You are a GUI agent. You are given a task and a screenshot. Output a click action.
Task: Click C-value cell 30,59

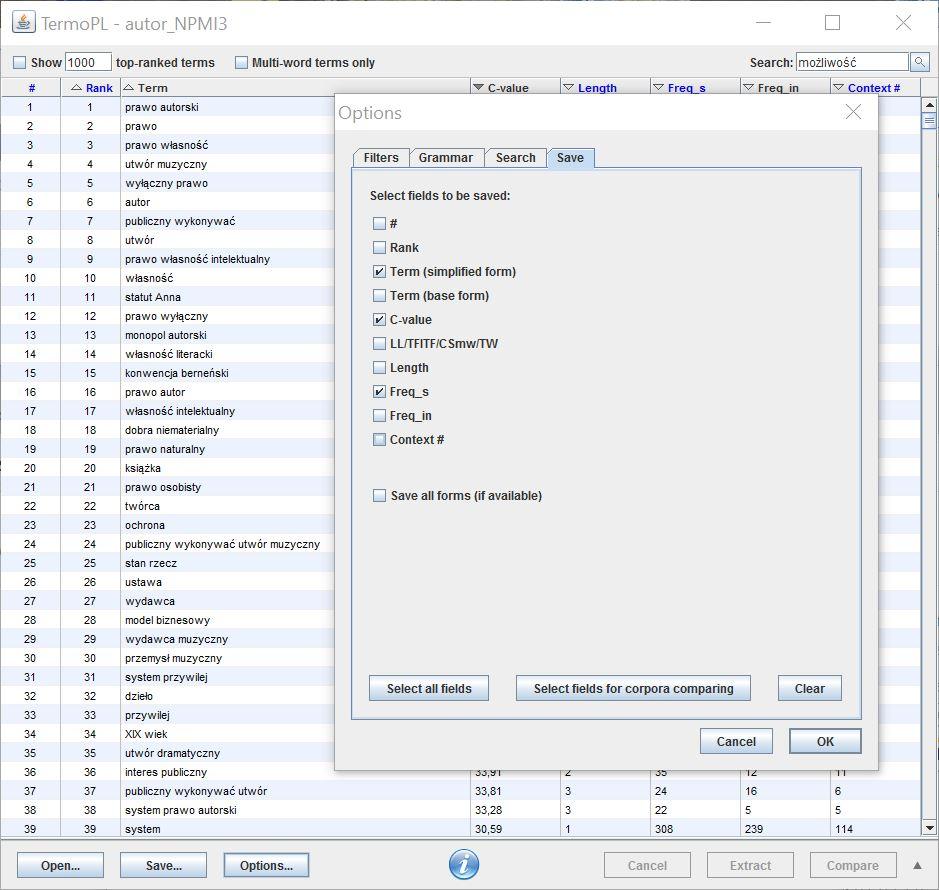[515, 829]
